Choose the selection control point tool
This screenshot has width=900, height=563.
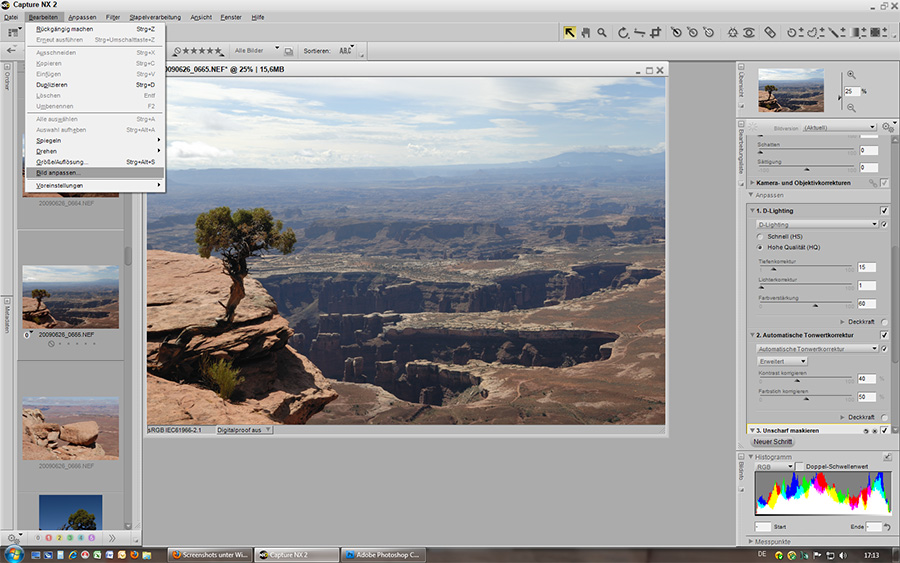click(794, 33)
